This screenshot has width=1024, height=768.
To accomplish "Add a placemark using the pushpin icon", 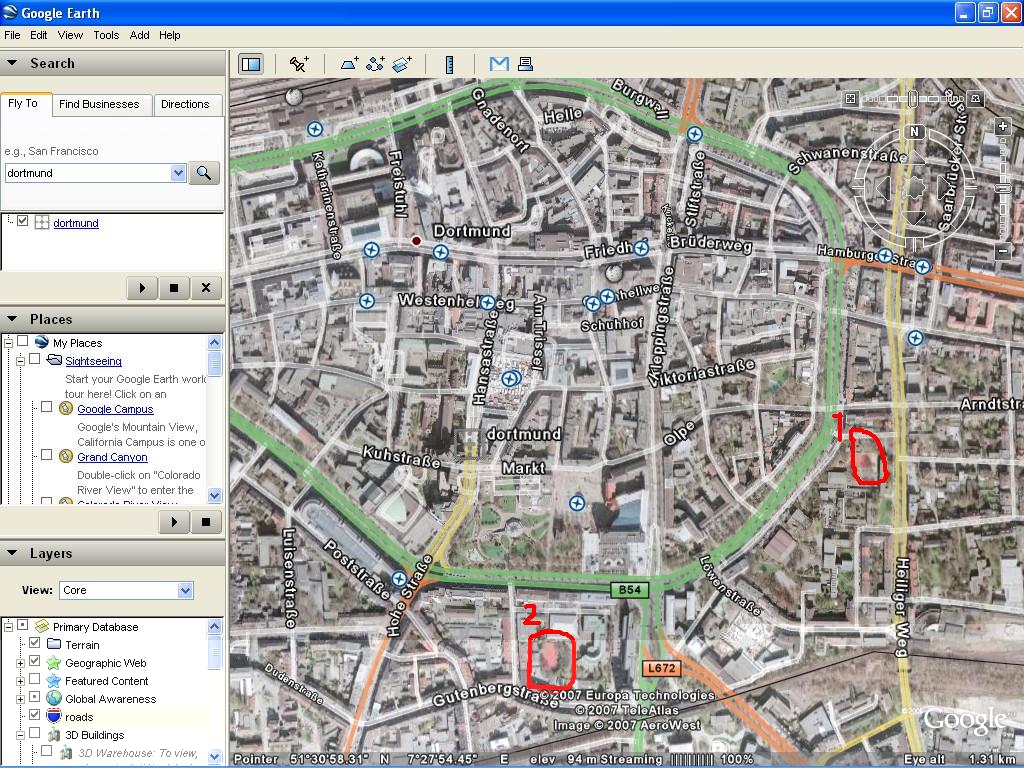I will [299, 63].
